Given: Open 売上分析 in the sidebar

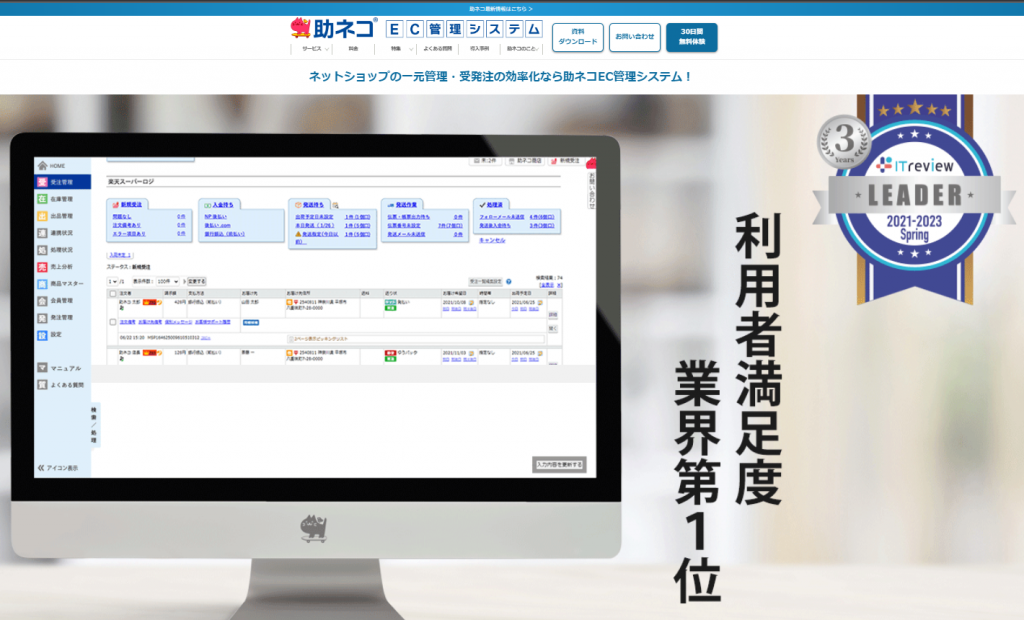Looking at the screenshot, I should [61, 267].
